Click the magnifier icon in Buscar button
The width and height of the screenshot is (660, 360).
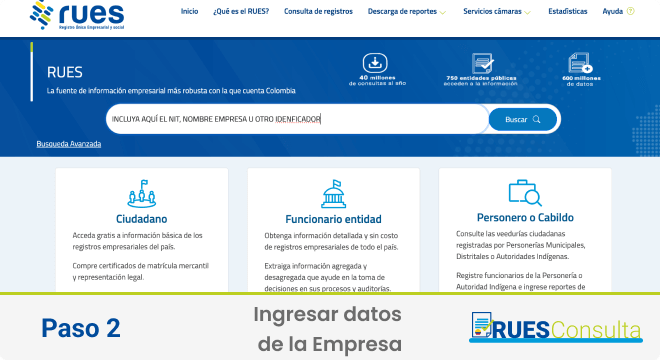[x=536, y=120]
